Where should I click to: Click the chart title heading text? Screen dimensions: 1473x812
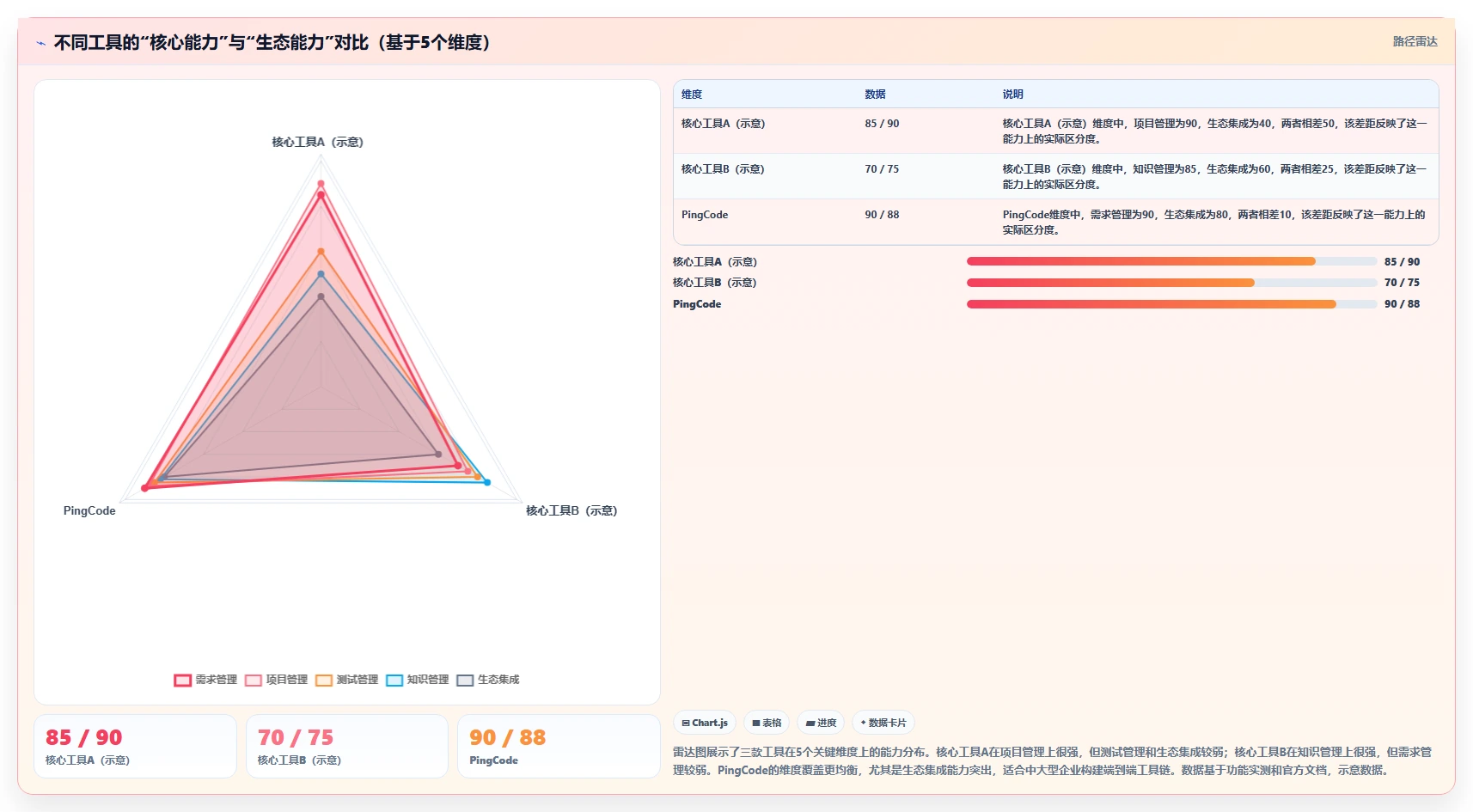[x=272, y=42]
